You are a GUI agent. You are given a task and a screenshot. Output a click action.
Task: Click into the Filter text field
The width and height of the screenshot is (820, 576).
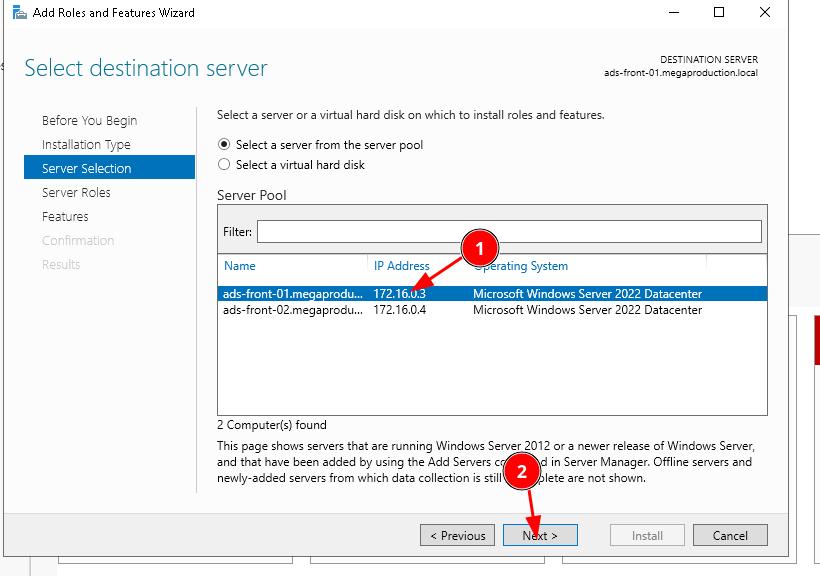tap(508, 232)
